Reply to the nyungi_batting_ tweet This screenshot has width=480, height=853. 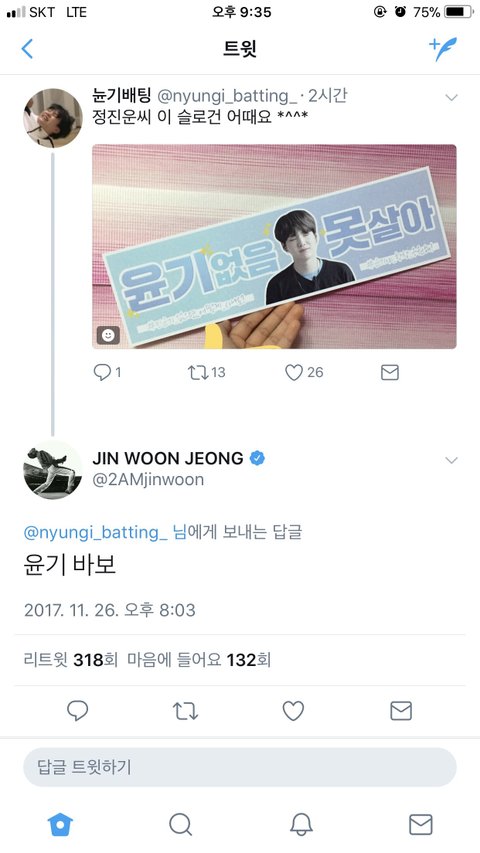102,372
